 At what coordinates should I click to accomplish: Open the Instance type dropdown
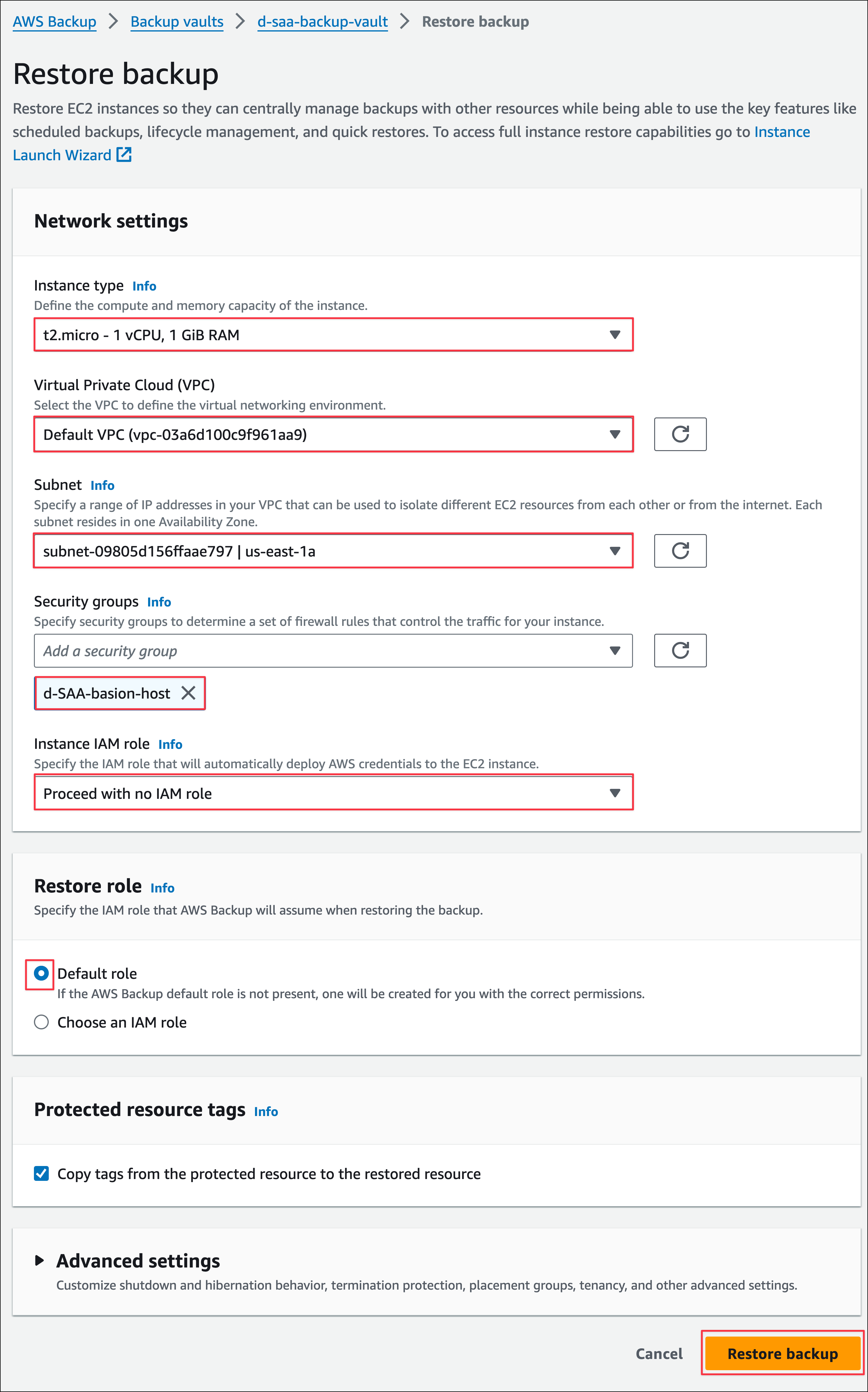(333, 335)
